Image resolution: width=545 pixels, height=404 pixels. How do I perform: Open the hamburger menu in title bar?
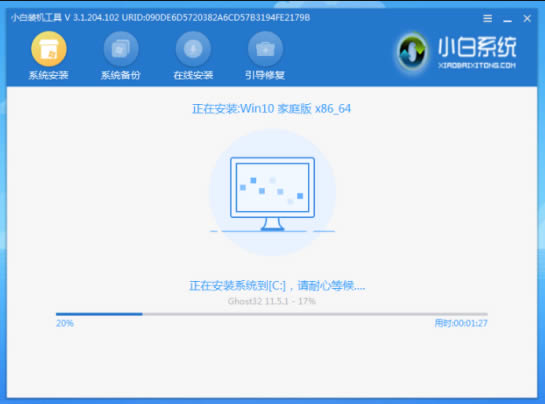click(x=487, y=18)
